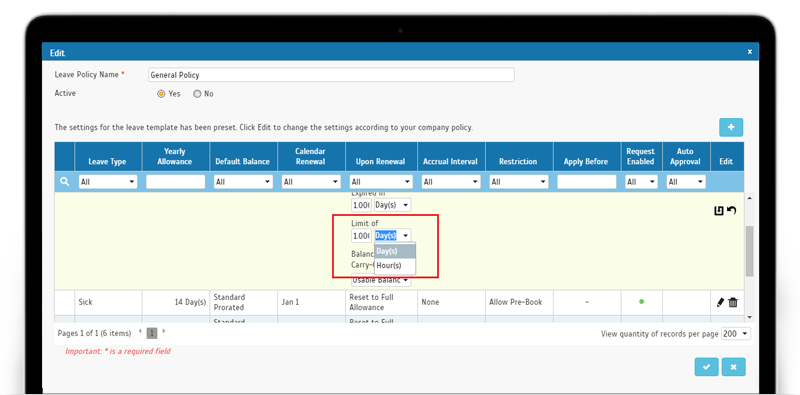Open the Usable Balance dropdown
The width and height of the screenshot is (800, 395).
pos(381,280)
